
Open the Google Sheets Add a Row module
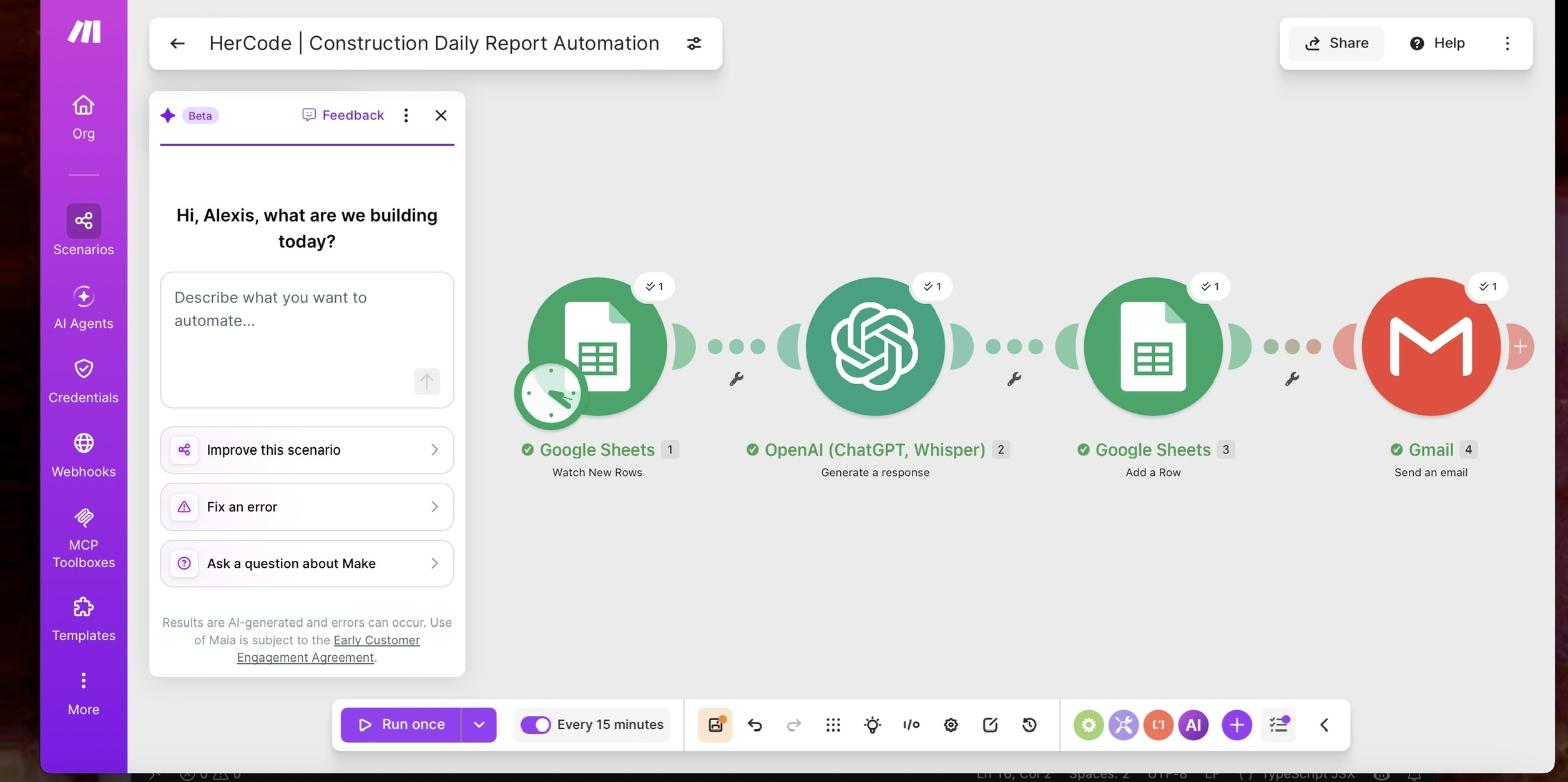coord(1153,347)
